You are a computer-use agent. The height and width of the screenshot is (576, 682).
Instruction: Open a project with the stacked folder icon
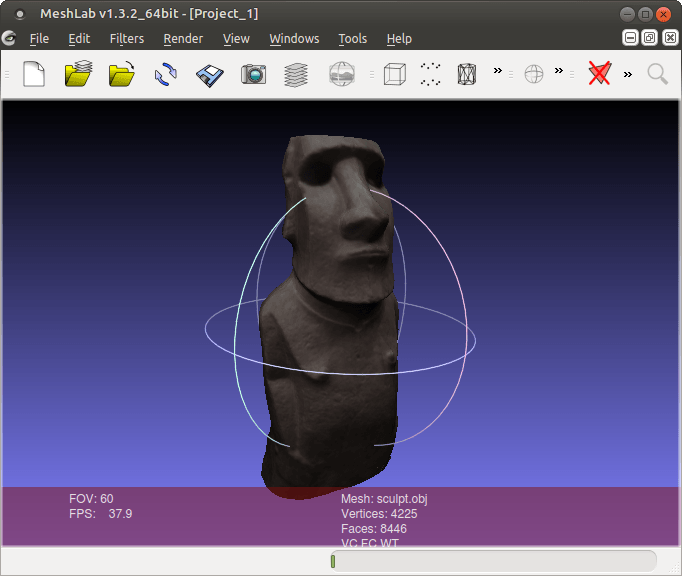[x=79, y=74]
